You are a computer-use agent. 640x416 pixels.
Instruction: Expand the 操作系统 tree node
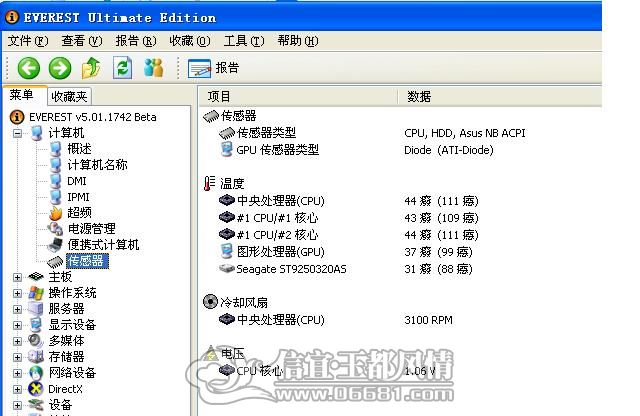pyautogui.click(x=17, y=293)
